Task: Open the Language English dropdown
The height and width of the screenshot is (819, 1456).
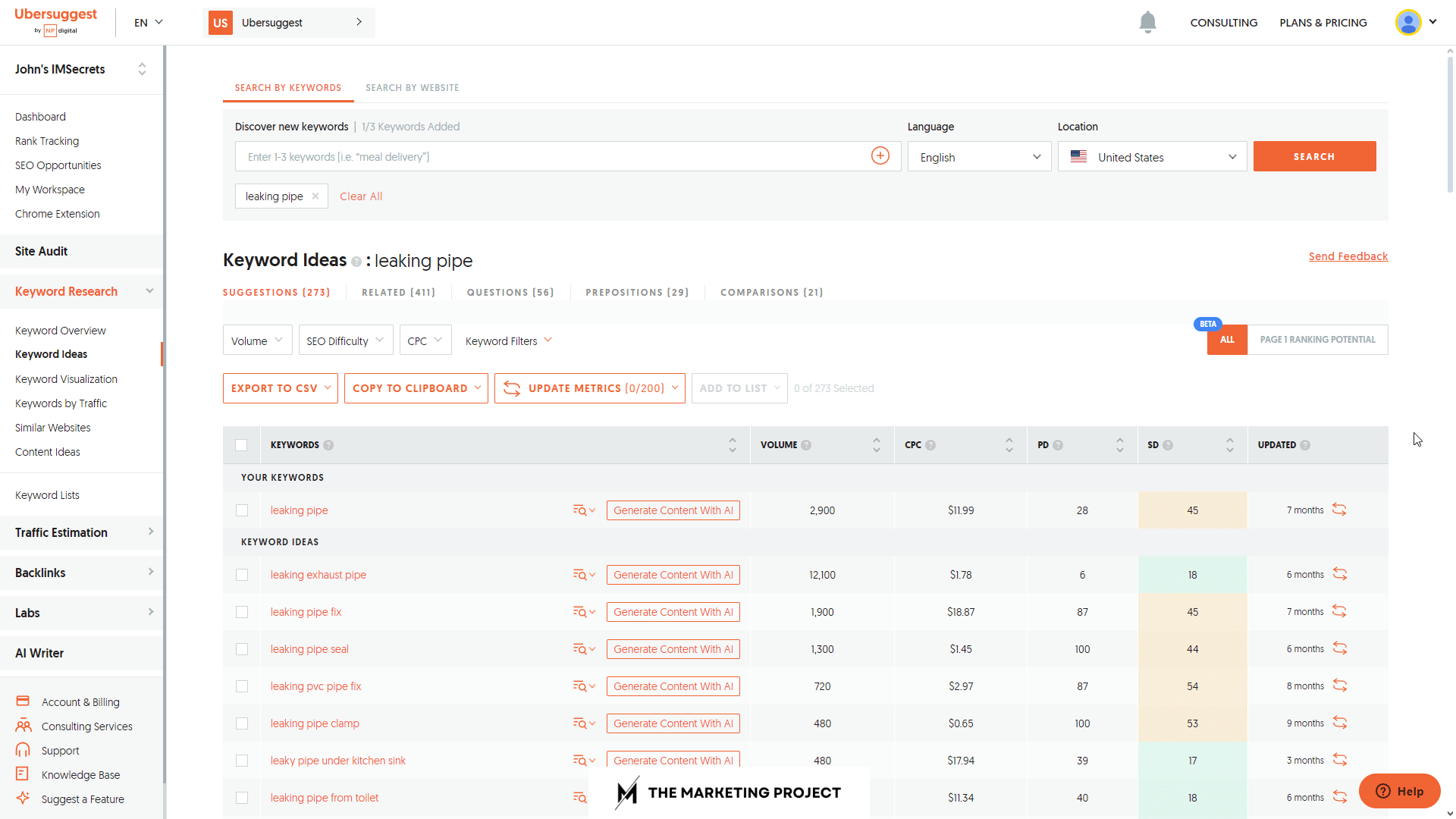Action: [979, 157]
